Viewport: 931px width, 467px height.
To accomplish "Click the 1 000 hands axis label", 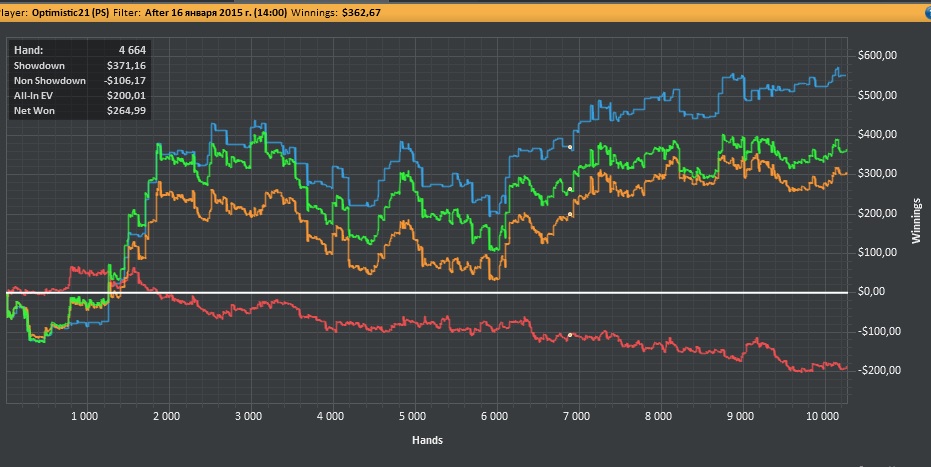I will (x=84, y=417).
